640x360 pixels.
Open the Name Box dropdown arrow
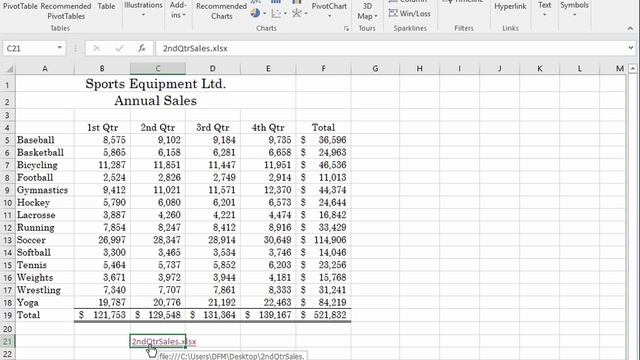click(60, 48)
